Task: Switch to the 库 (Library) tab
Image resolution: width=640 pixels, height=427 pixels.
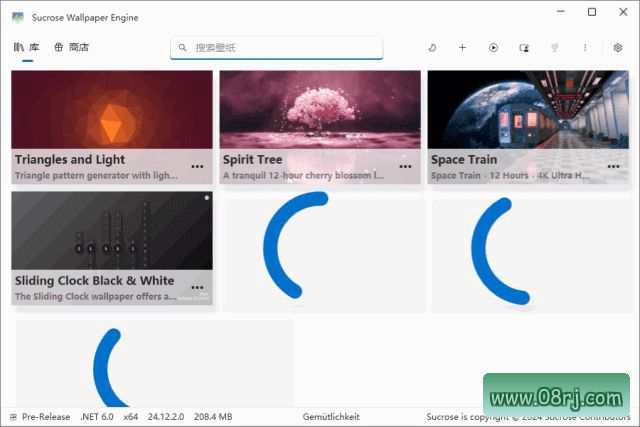Action: click(27, 47)
